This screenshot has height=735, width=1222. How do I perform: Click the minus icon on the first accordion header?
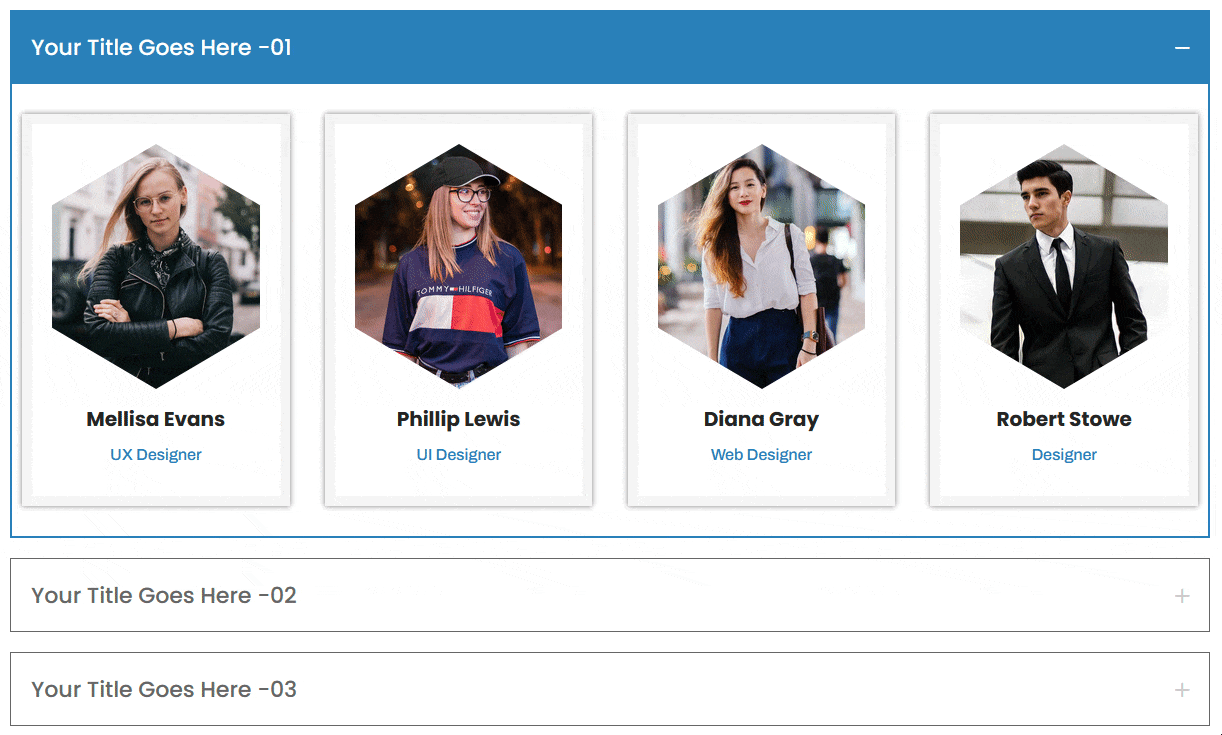click(x=1181, y=47)
